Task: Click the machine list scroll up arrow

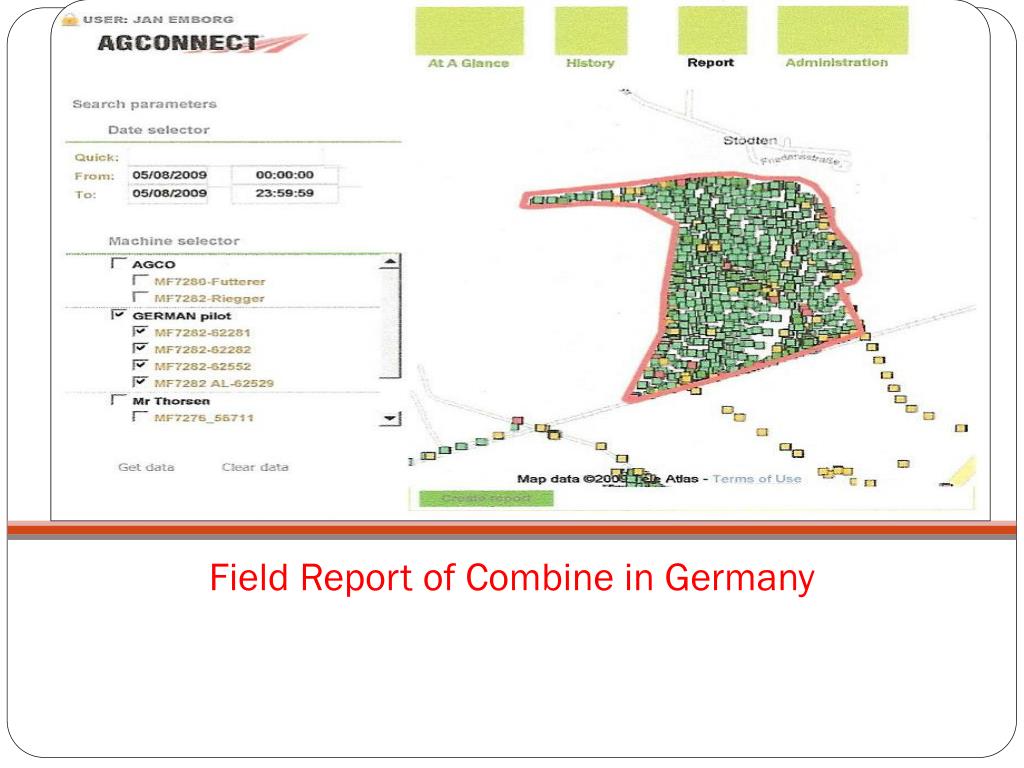Action: pos(390,263)
